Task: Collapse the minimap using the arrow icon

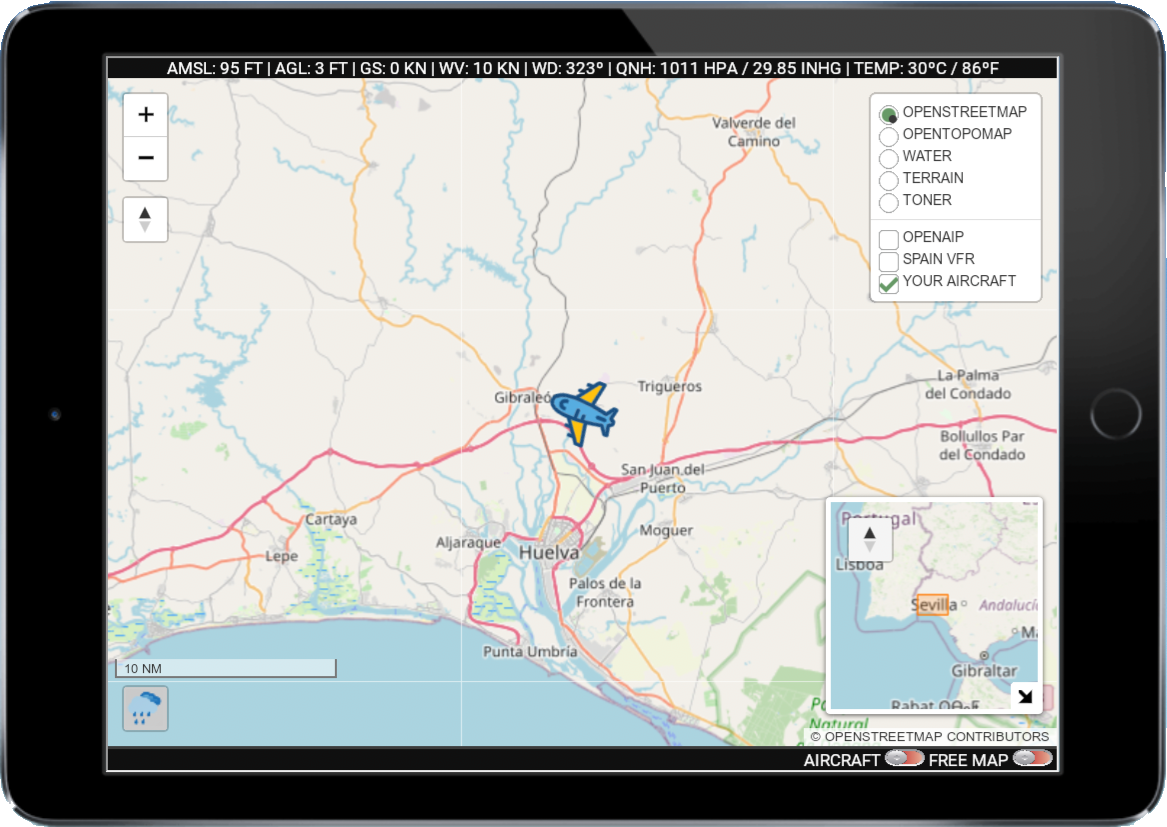Action: [1024, 696]
